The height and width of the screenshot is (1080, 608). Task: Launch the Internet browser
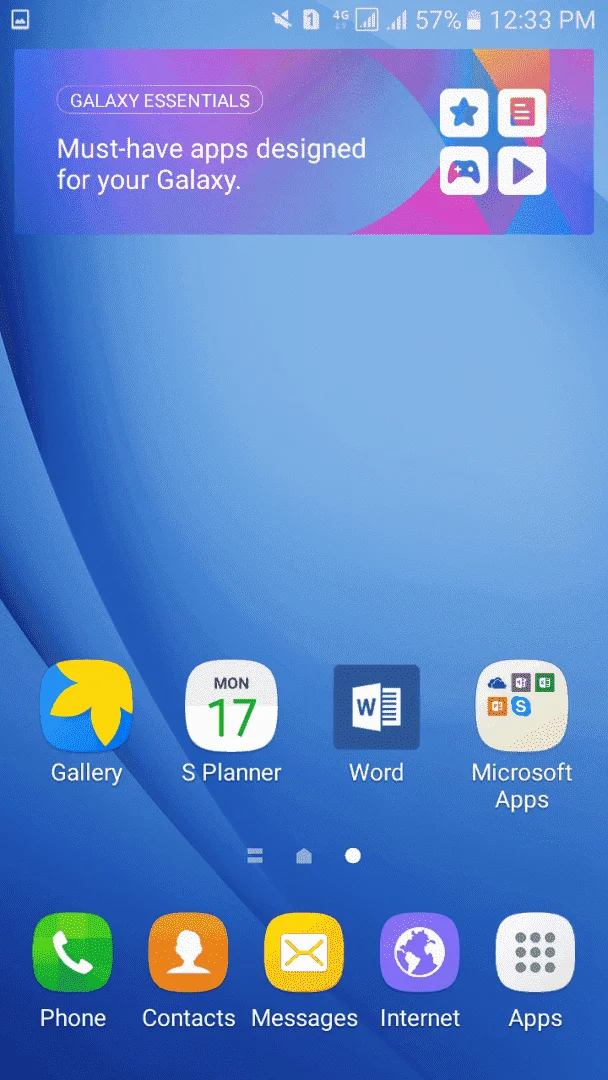coord(420,953)
